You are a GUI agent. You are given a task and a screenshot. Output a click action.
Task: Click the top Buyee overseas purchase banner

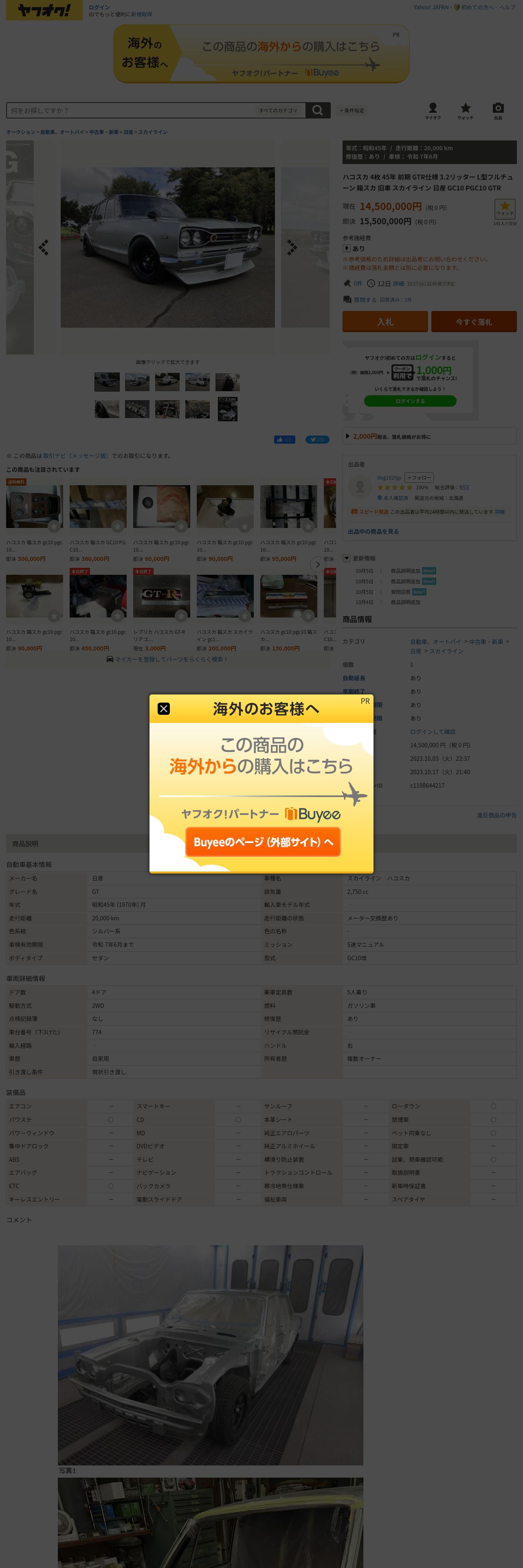click(x=261, y=54)
